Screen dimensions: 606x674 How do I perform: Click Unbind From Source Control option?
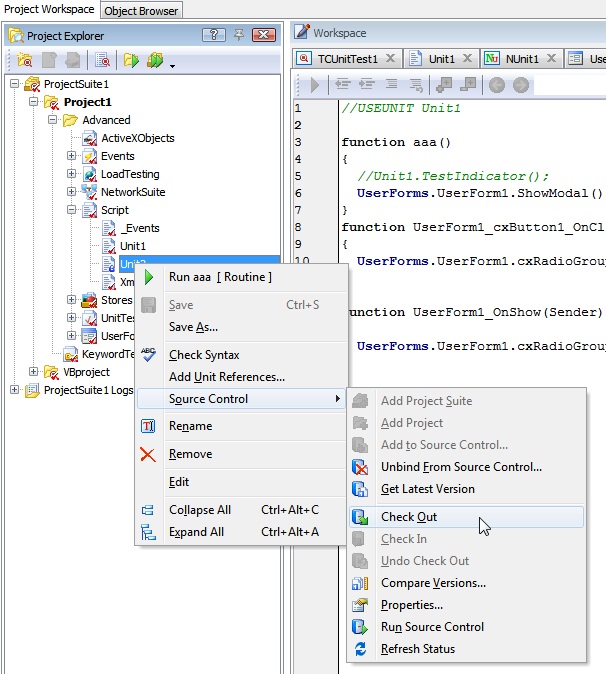coord(461,467)
